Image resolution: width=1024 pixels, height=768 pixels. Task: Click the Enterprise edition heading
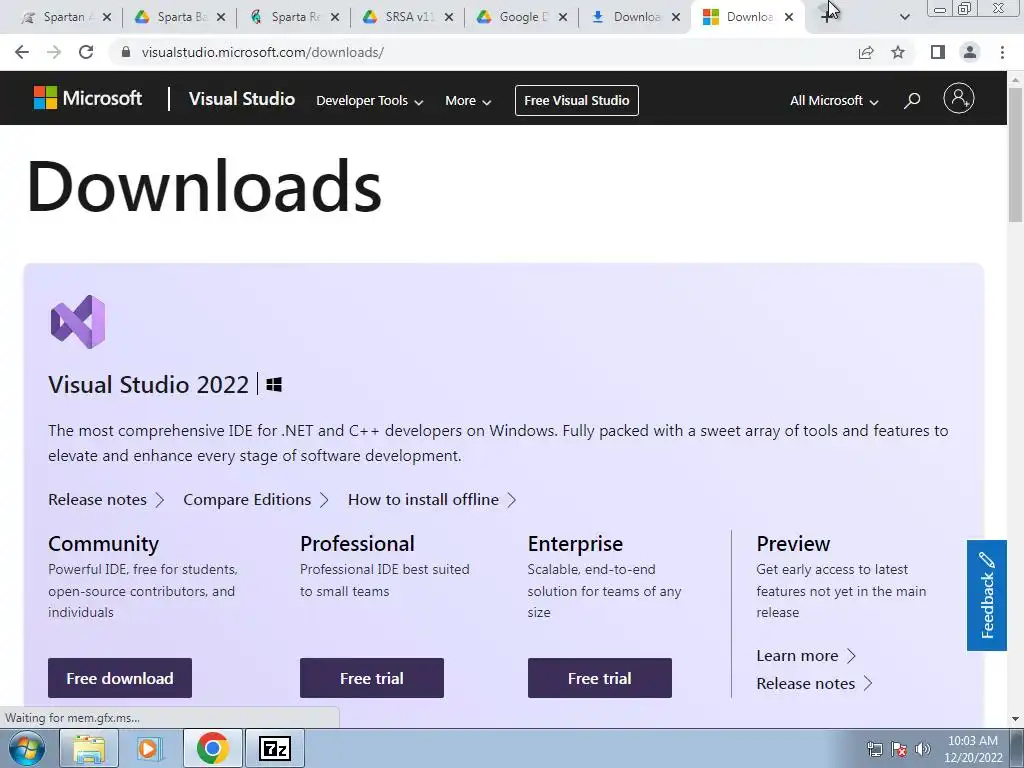(575, 543)
